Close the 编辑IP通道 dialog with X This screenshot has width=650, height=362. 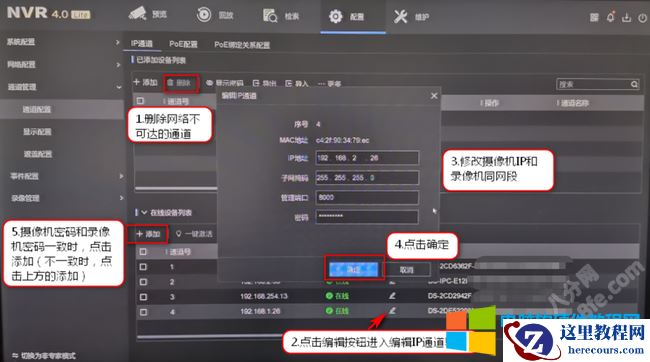point(434,96)
